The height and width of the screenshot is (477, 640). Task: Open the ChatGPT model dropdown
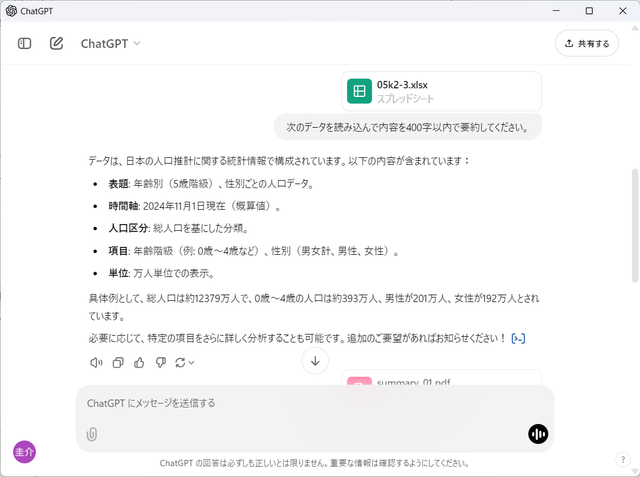pyautogui.click(x=110, y=44)
